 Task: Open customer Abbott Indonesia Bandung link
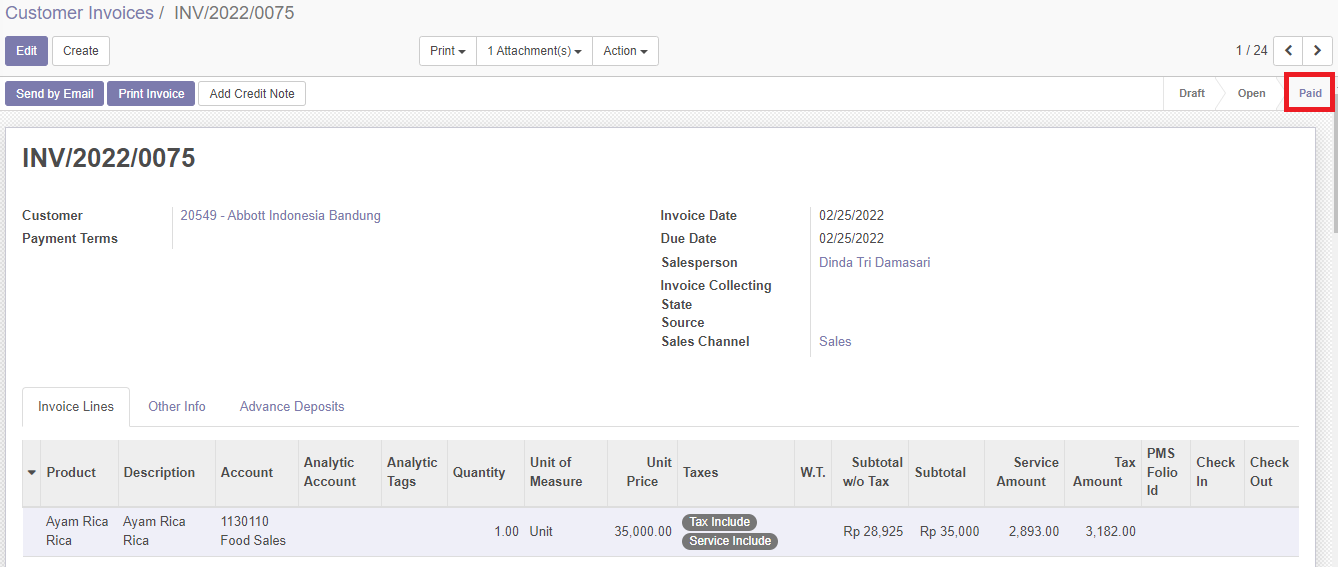280,215
